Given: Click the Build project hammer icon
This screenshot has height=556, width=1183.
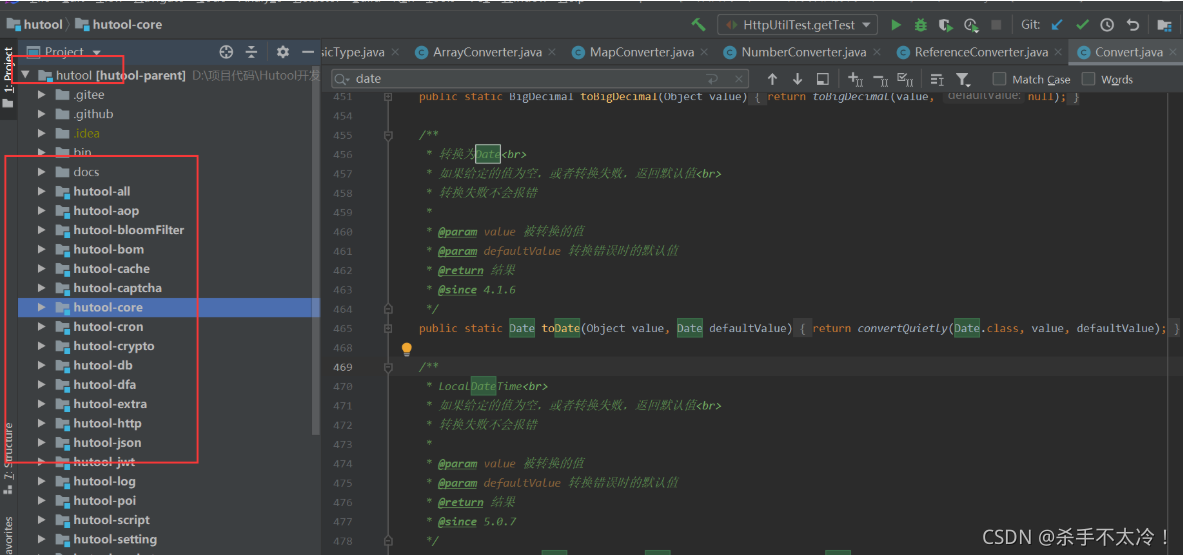Looking at the screenshot, I should (x=699, y=25).
